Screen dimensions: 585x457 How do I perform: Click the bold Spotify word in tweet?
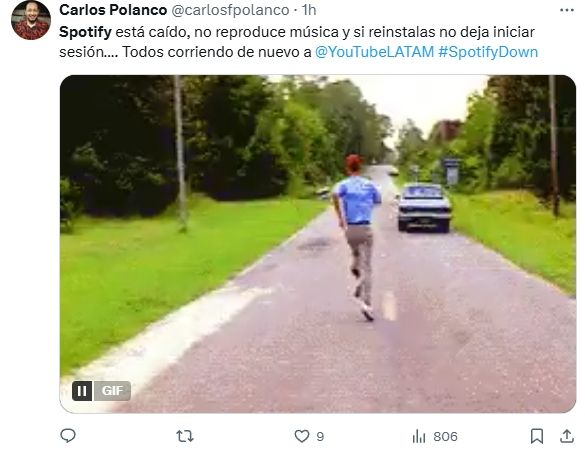pos(85,32)
